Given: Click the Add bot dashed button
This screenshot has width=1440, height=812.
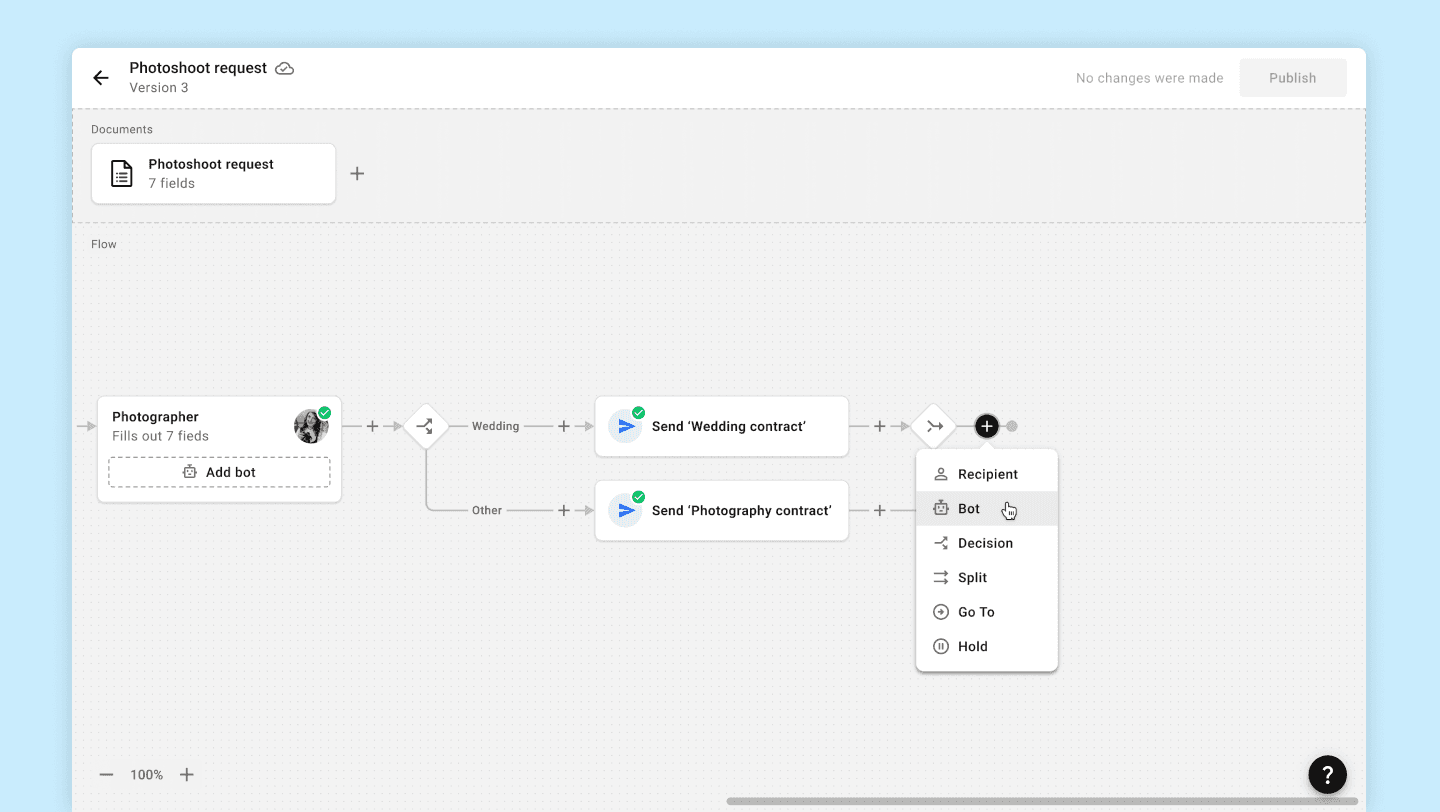Looking at the screenshot, I should tap(219, 472).
